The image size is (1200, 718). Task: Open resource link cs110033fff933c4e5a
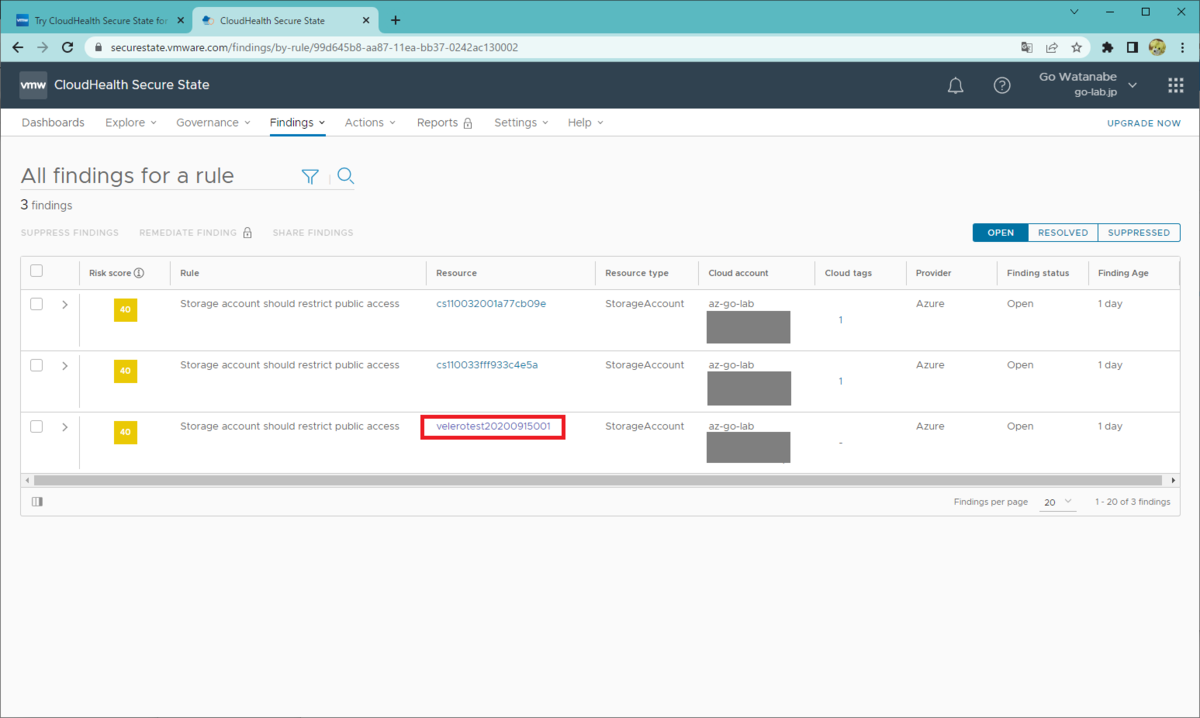coord(487,365)
